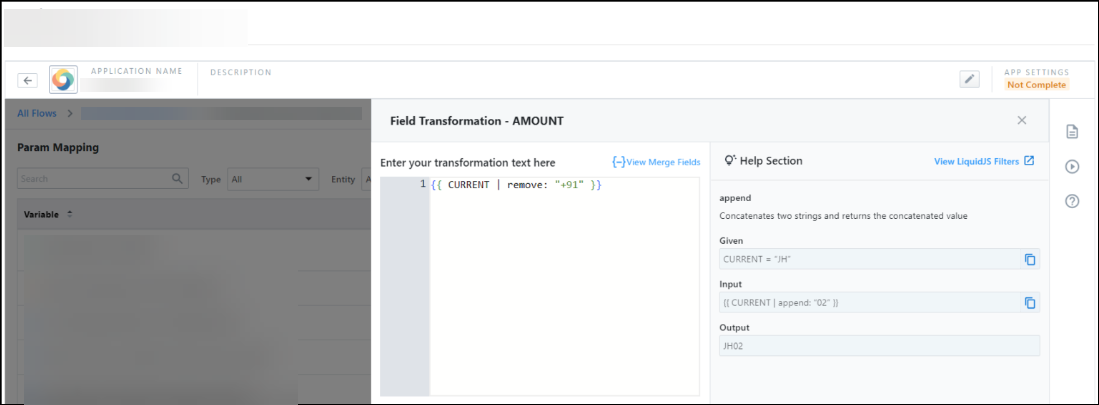Open the document icon in right sidebar
The image size is (1099, 405).
point(1072,131)
